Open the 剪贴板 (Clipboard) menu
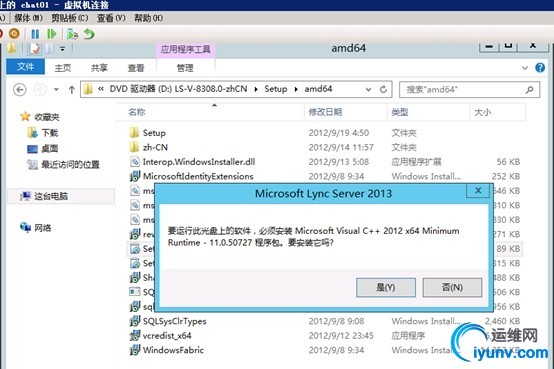 point(70,18)
